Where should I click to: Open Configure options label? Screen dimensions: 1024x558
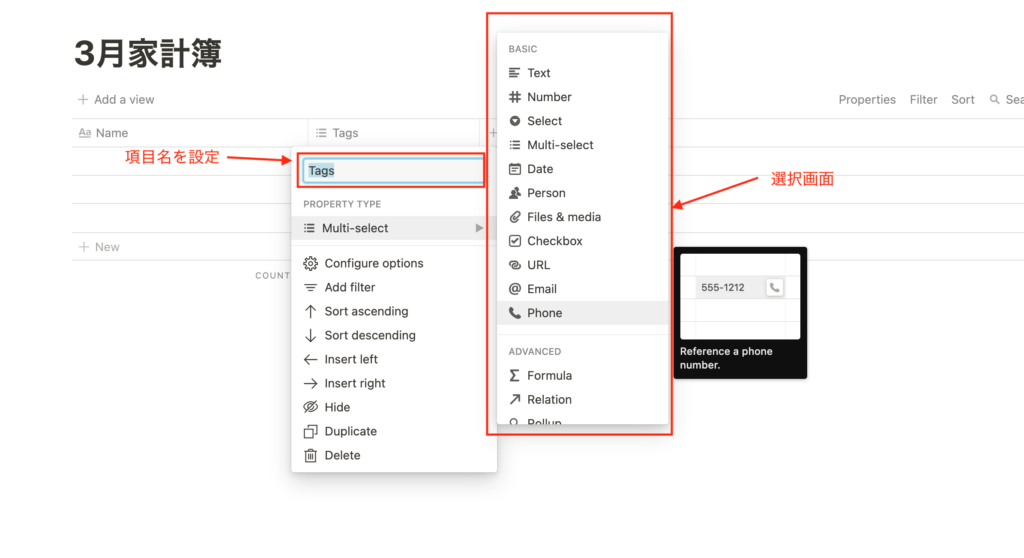374,263
